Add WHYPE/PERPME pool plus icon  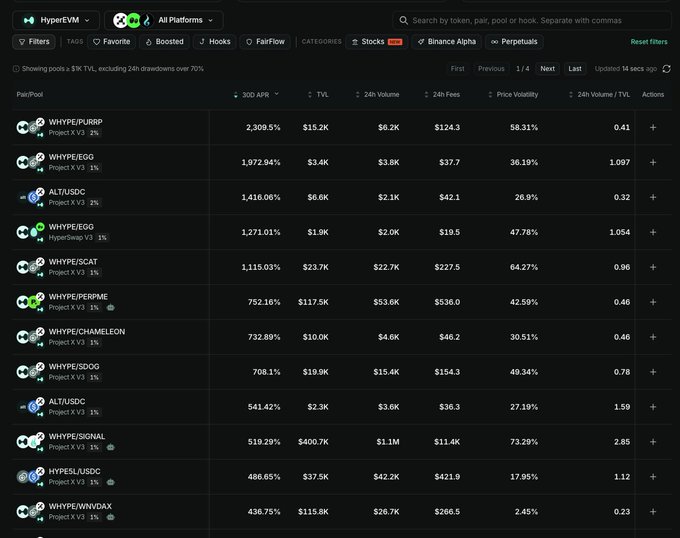point(653,302)
